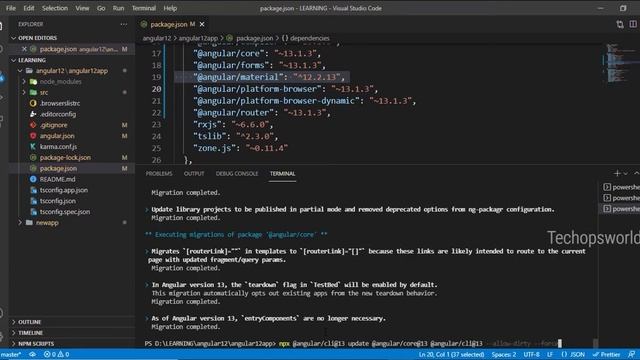Close package.json in Open Editors list
The width and height of the screenshot is (640, 360).
coord(24,49)
